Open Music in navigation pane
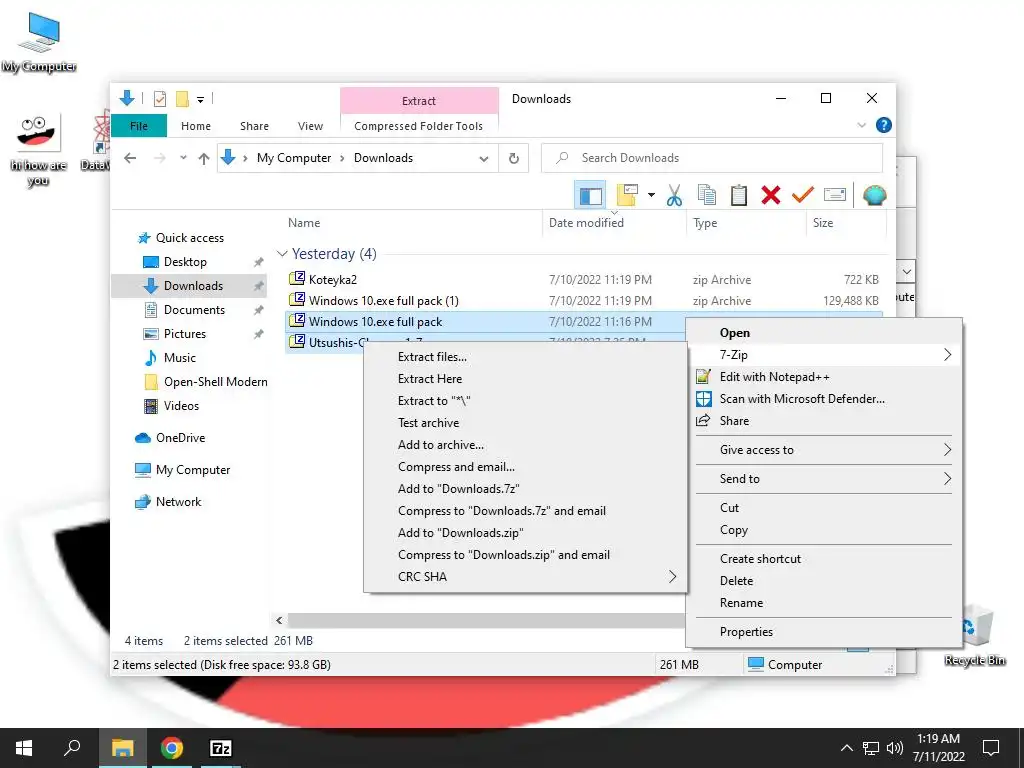 [x=180, y=358]
